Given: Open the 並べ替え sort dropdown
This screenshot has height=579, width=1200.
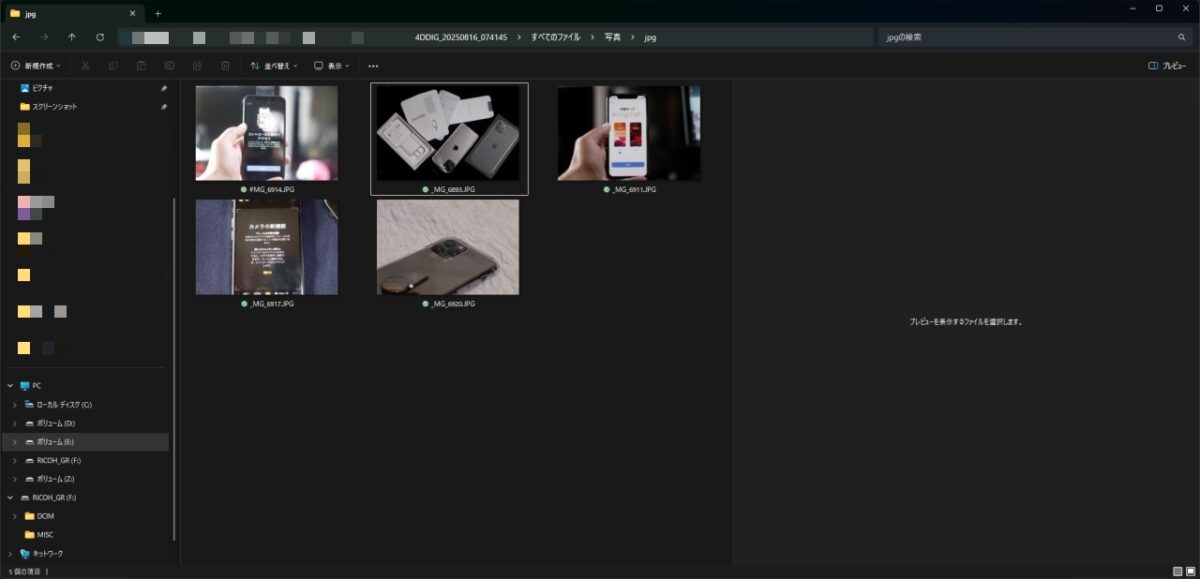Looking at the screenshot, I should click(274, 66).
